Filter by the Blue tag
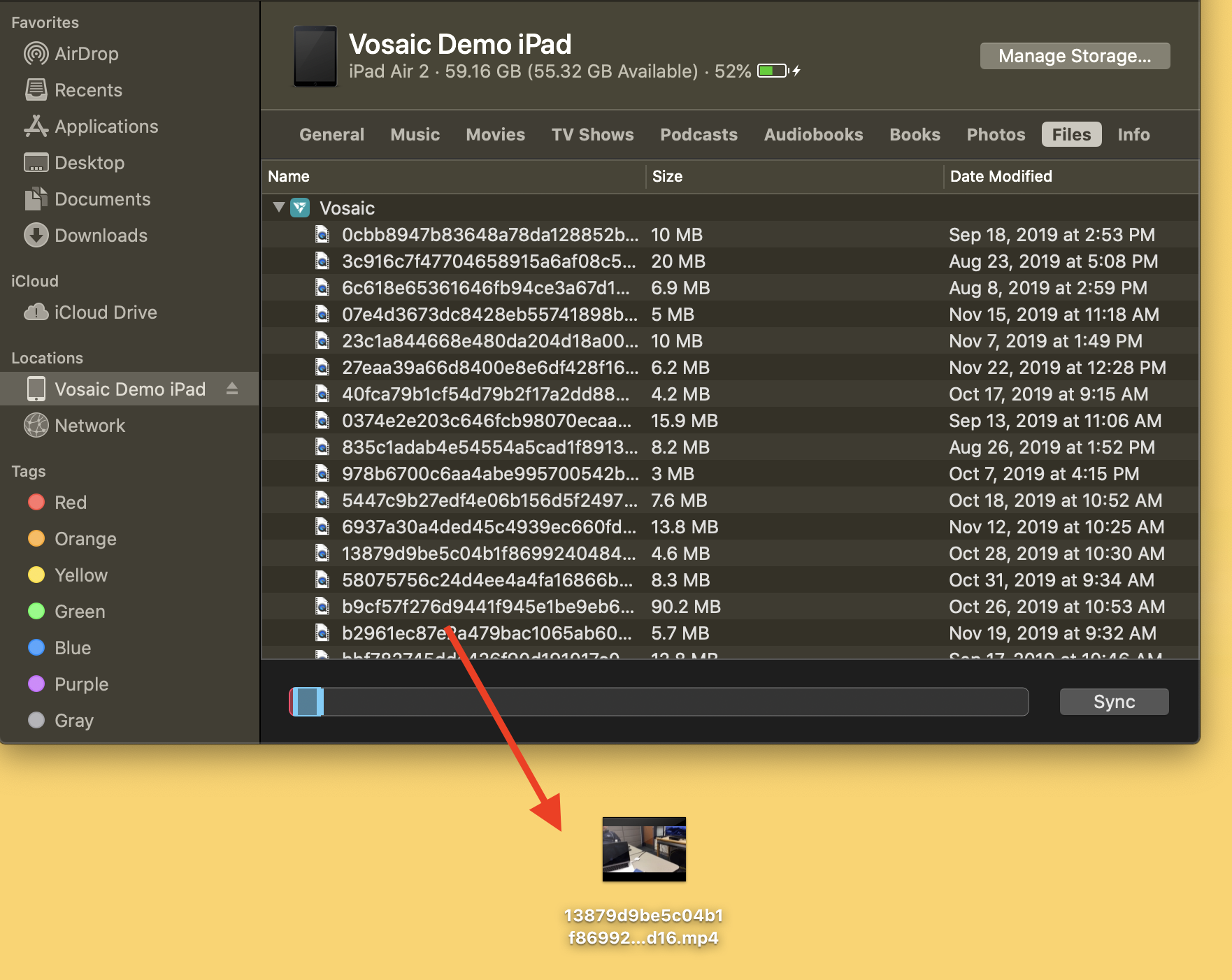Screen dimensions: 1232x980 click(x=59, y=648)
